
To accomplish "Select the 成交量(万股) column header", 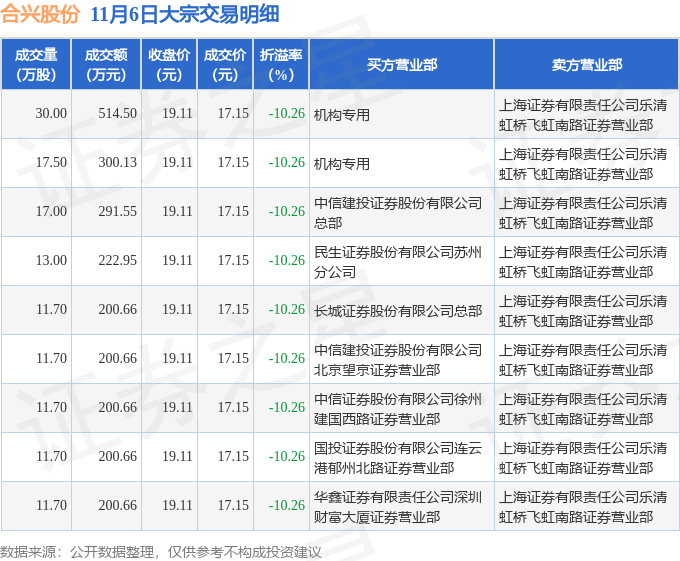I will pyautogui.click(x=36, y=65).
